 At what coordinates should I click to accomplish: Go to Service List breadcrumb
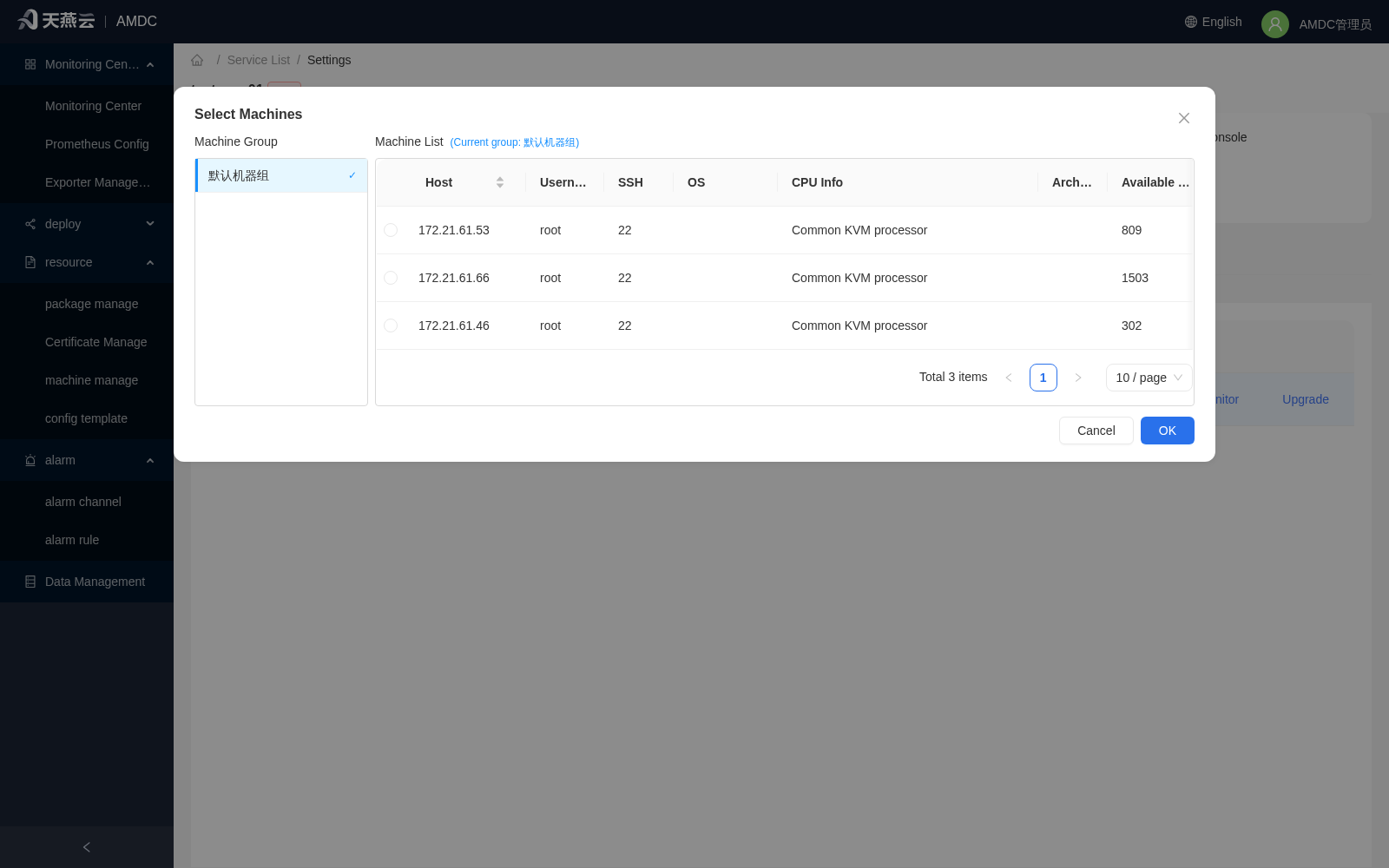coord(259,60)
